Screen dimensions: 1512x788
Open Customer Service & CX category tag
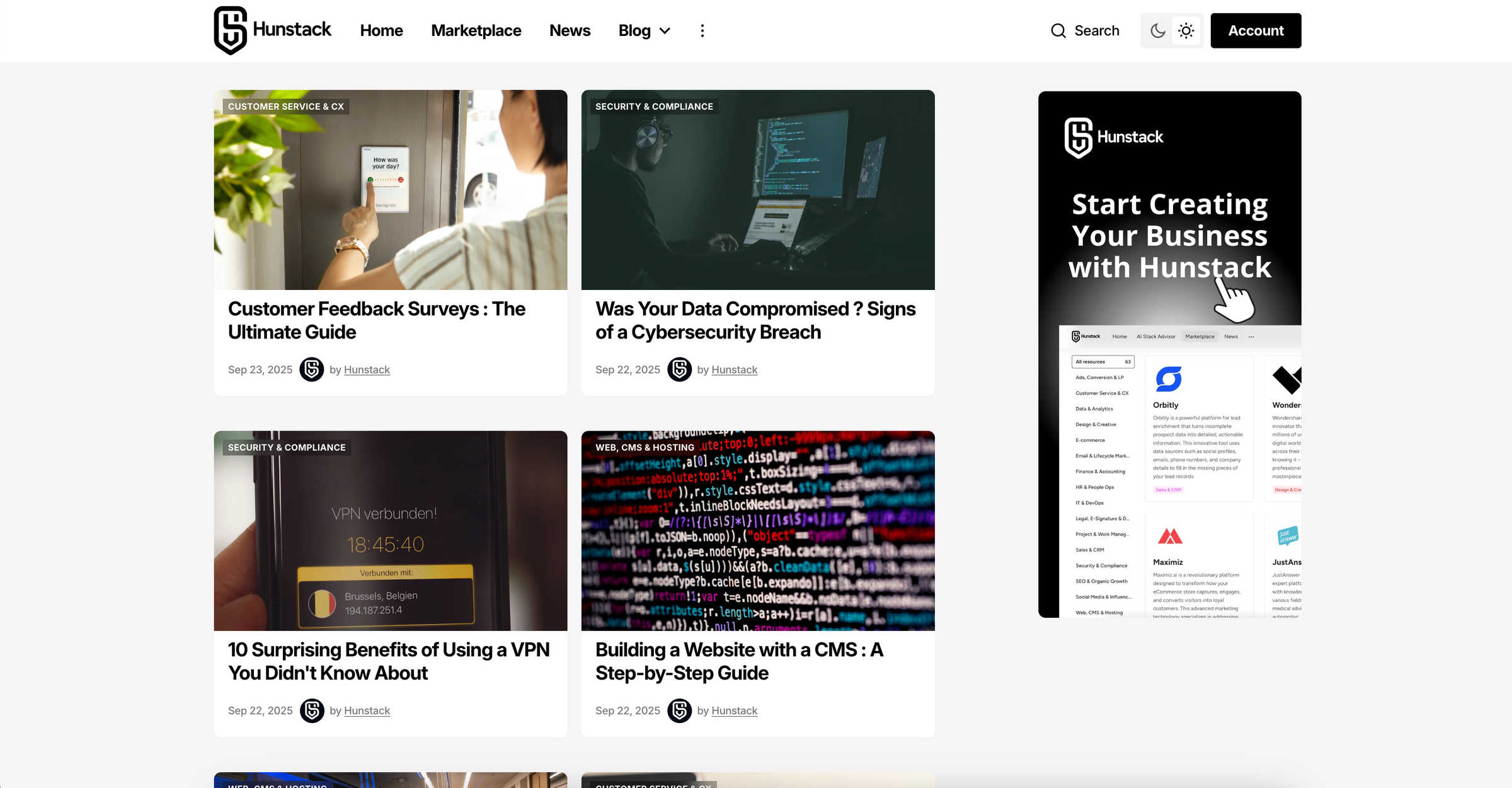coord(286,107)
